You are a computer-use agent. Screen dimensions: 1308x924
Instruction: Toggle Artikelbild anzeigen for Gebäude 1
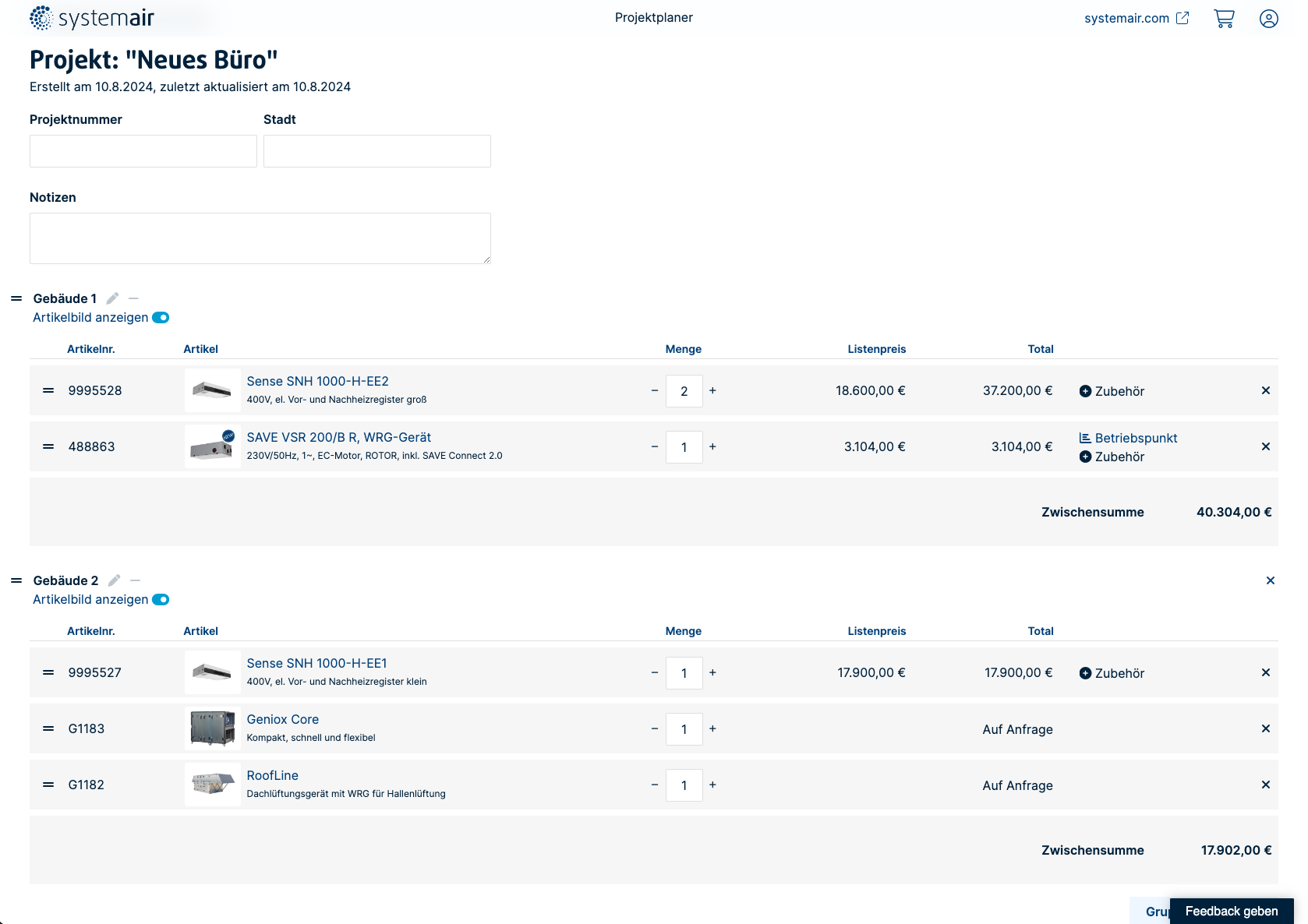[x=161, y=317]
